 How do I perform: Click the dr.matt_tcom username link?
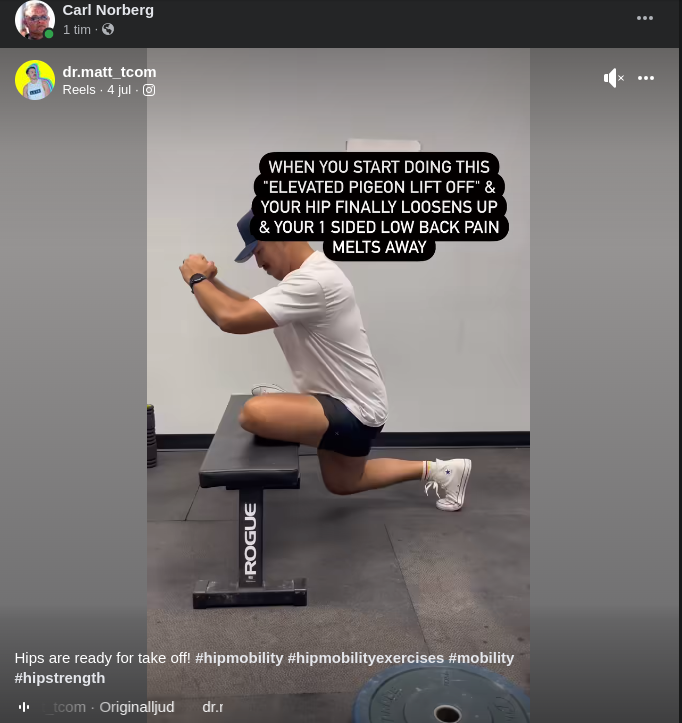click(x=109, y=72)
